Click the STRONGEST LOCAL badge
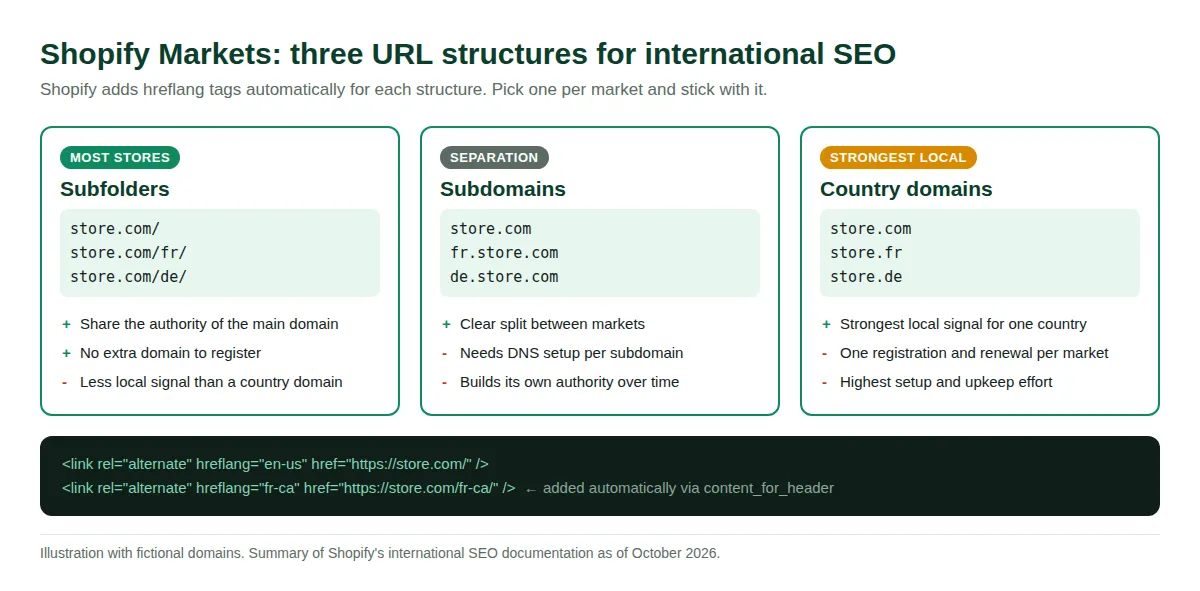1200x591 pixels. click(898, 157)
